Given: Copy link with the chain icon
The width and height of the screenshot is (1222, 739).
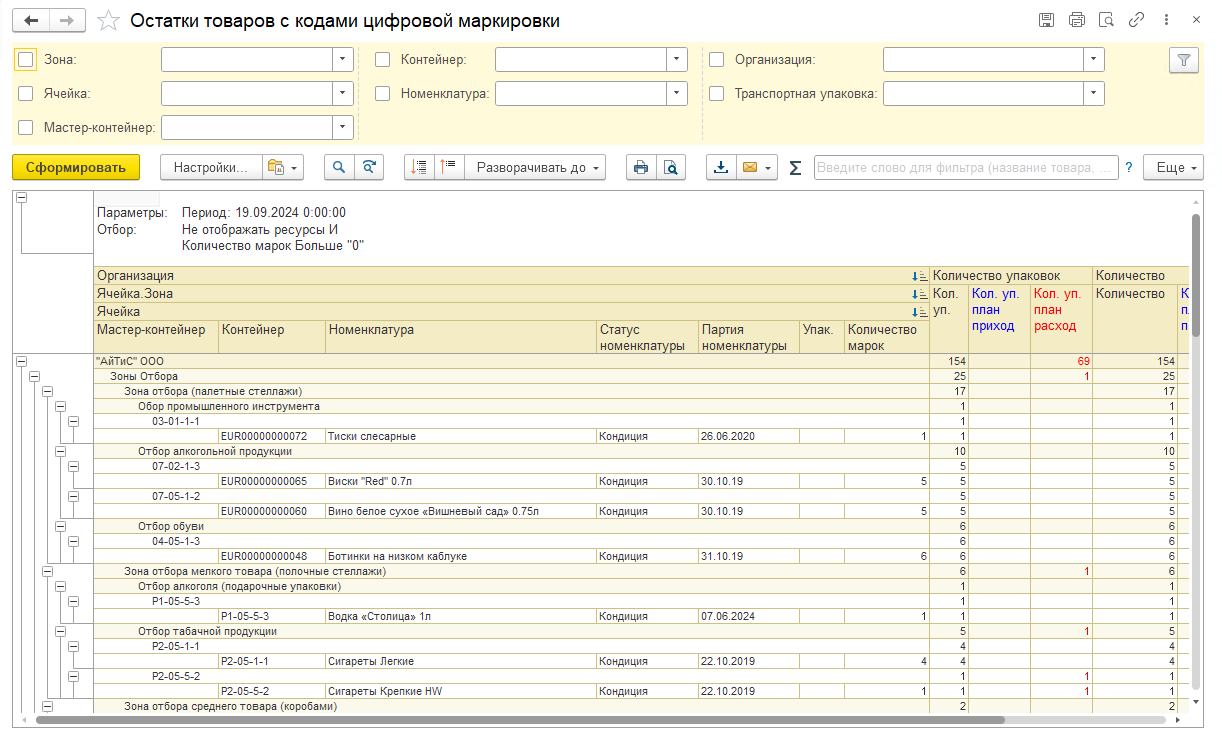Looking at the screenshot, I should pos(1136,20).
